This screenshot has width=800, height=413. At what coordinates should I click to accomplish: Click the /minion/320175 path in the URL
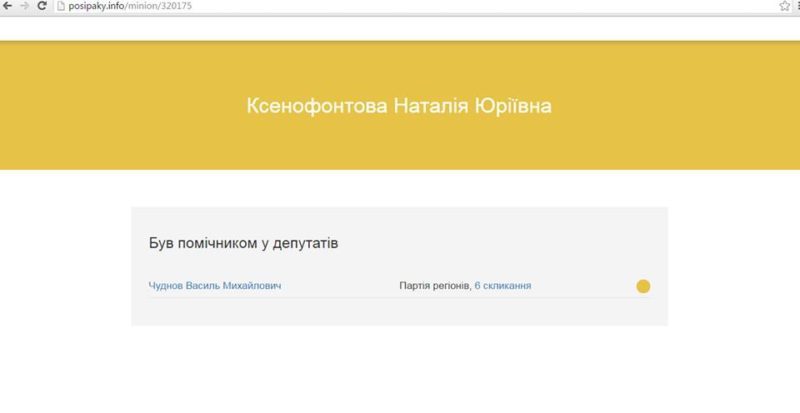159,6
